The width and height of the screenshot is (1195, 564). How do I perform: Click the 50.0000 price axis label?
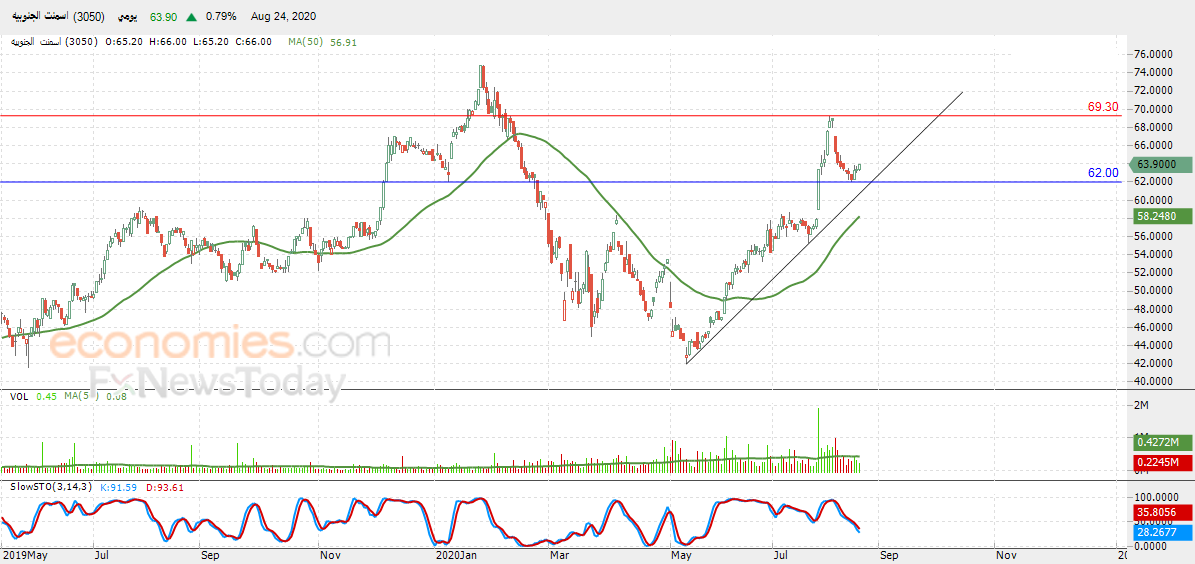(x=1153, y=290)
